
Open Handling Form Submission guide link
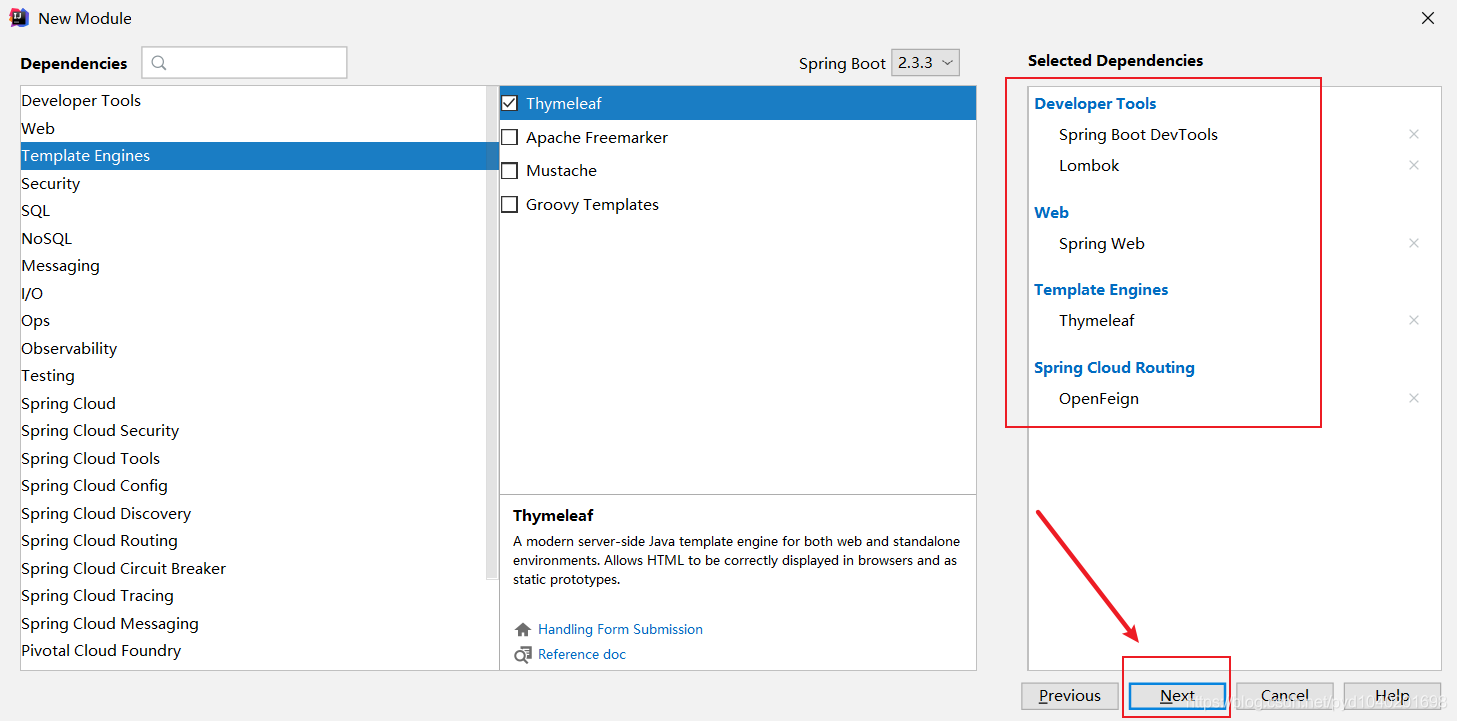[620, 629]
